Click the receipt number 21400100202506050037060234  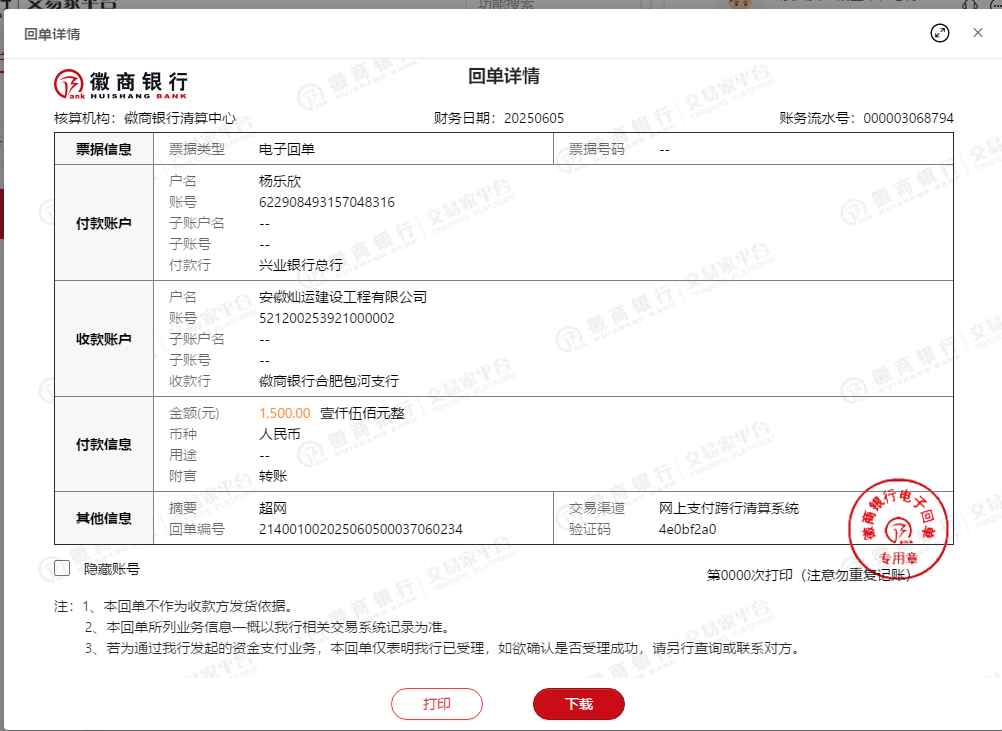360,529
